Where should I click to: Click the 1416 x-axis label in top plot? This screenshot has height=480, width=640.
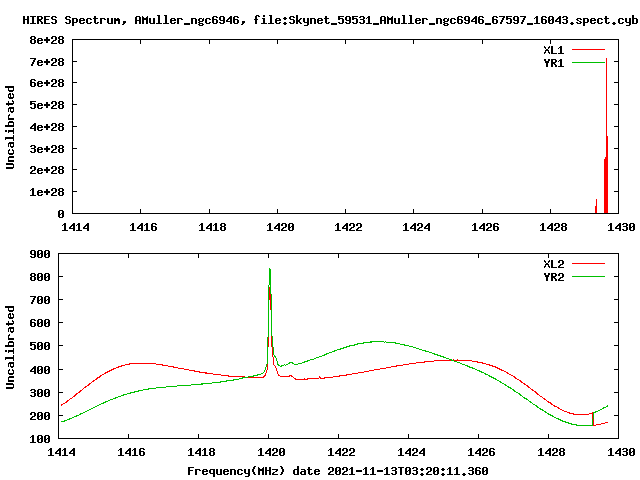pyautogui.click(x=143, y=227)
